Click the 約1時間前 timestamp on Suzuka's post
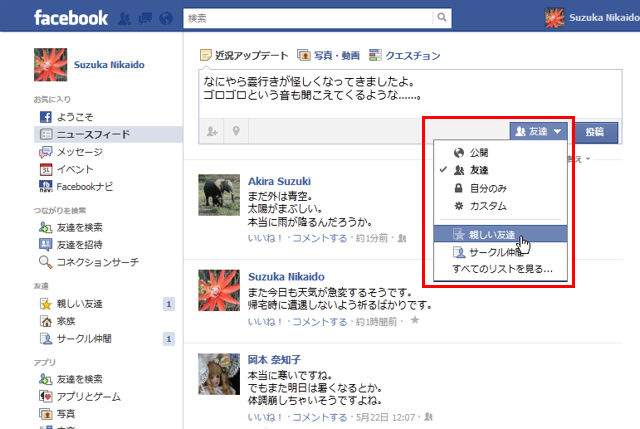Viewport: 640px width, 429px height. pyautogui.click(x=376, y=322)
